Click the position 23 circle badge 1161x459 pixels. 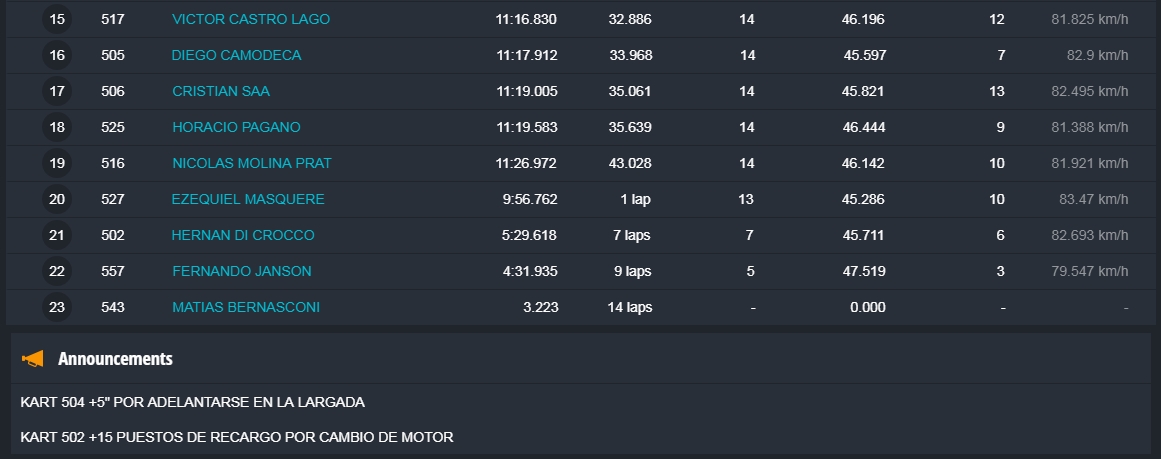pos(57,307)
